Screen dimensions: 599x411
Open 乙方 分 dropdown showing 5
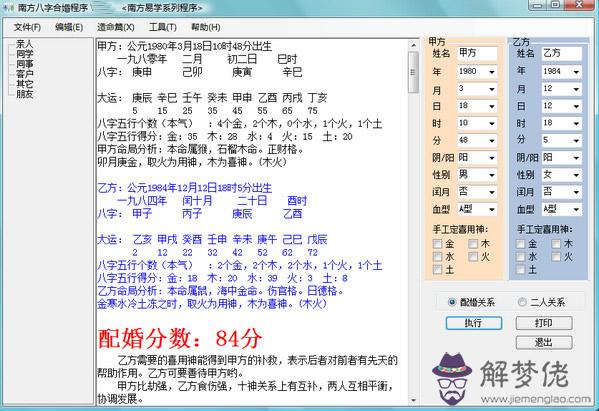click(x=562, y=140)
